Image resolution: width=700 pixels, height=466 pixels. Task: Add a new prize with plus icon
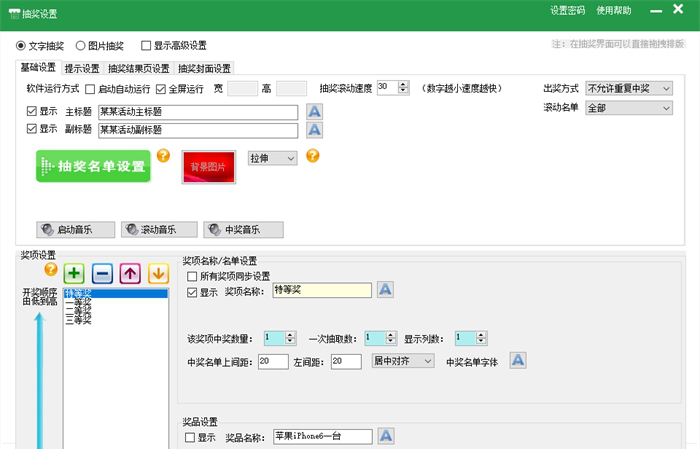point(74,273)
